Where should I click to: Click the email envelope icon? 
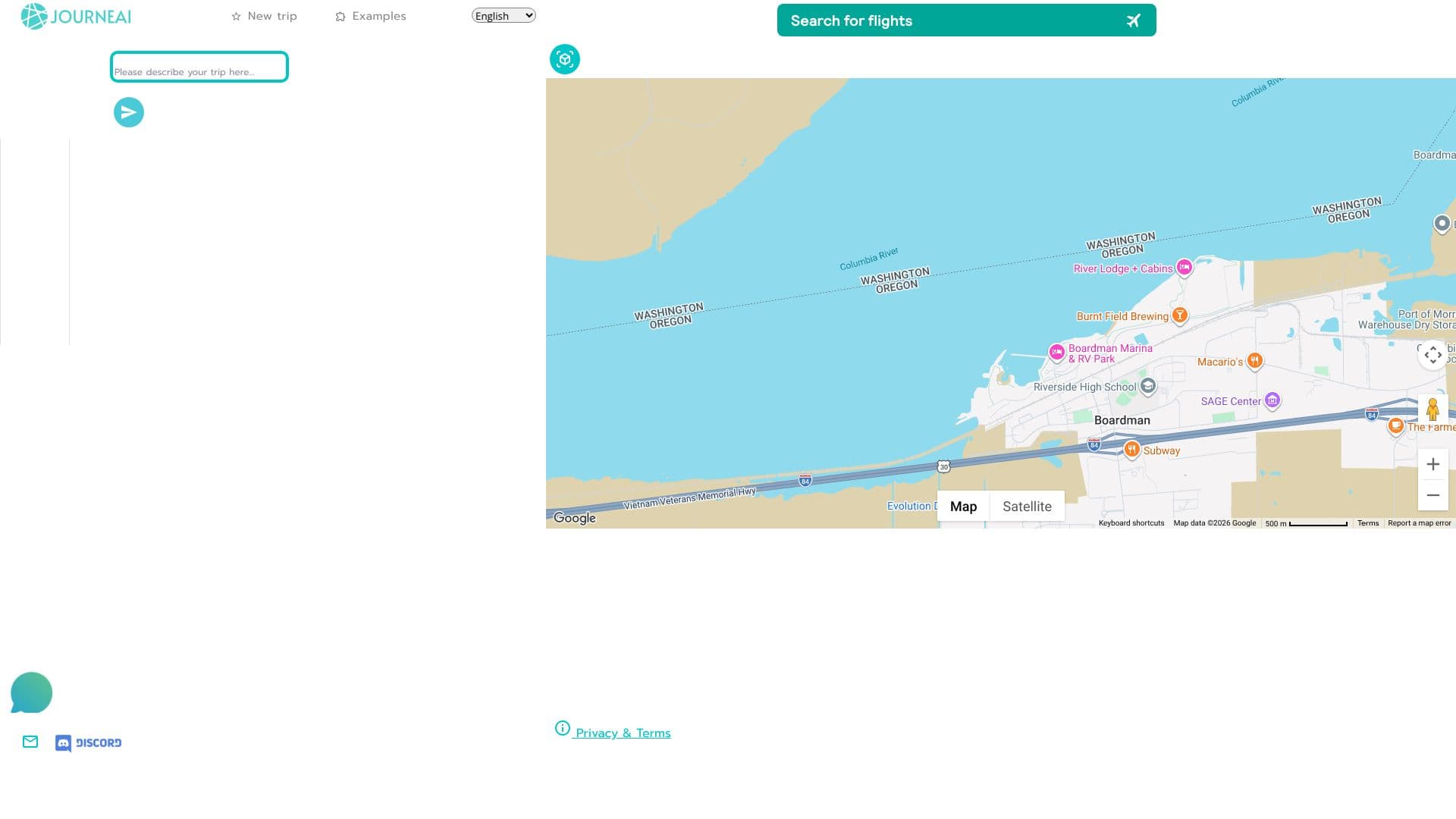(30, 742)
